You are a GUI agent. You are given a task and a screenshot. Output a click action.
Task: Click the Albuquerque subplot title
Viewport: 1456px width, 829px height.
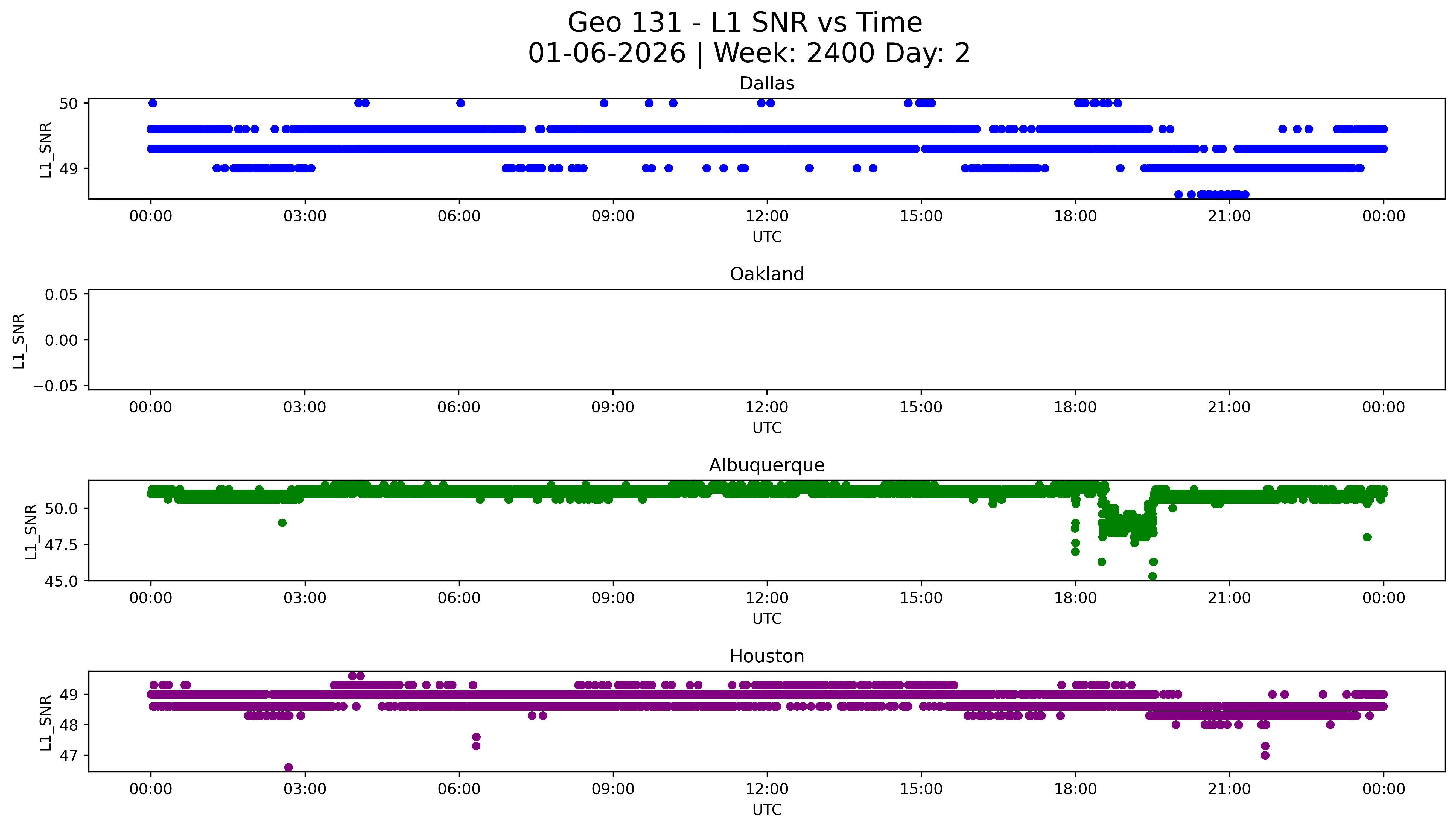point(766,465)
